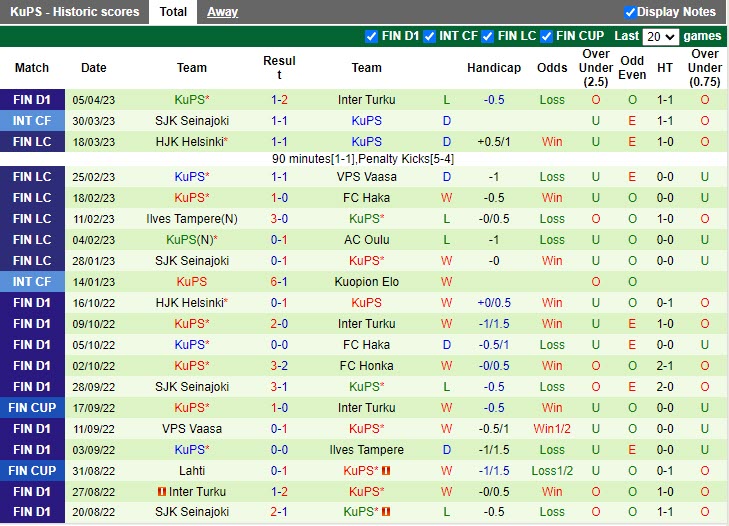Click the INT CF league cell dated 30/03/23
729x526 pixels.
pos(32,121)
